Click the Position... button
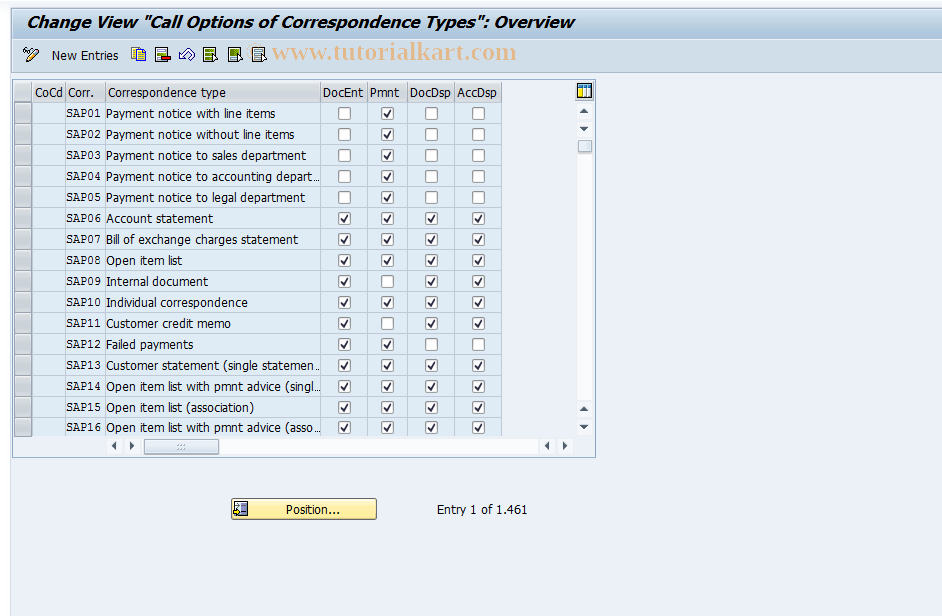 coord(303,509)
